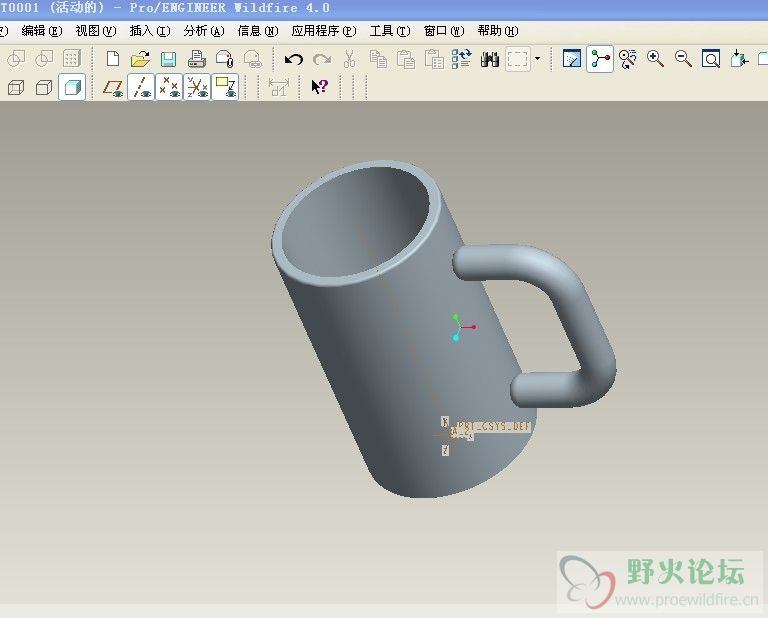Open the 应用程序(P) menu
Screen dimensions: 768x618
click(x=324, y=31)
